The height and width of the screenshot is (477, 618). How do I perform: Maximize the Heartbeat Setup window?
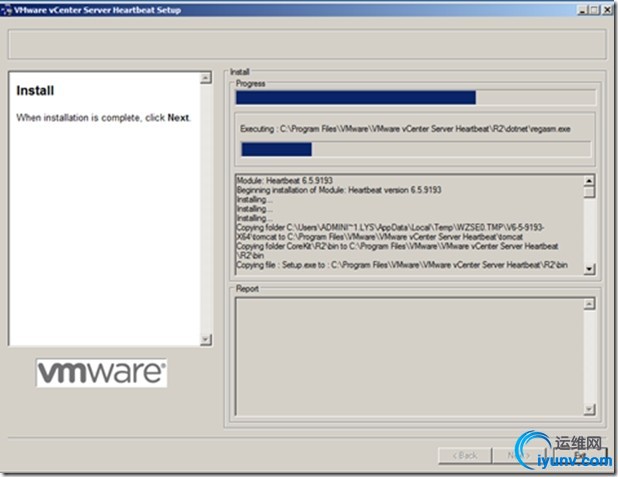594,10
